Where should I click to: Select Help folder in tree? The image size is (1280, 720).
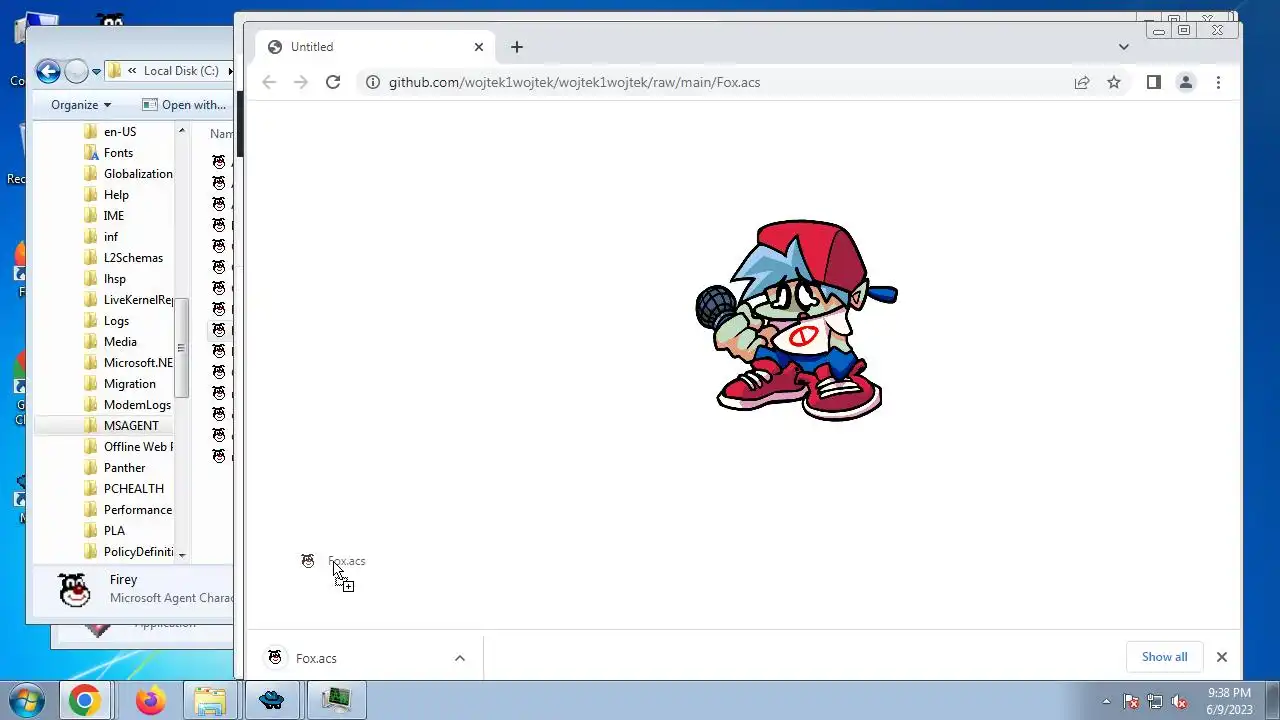tap(116, 194)
